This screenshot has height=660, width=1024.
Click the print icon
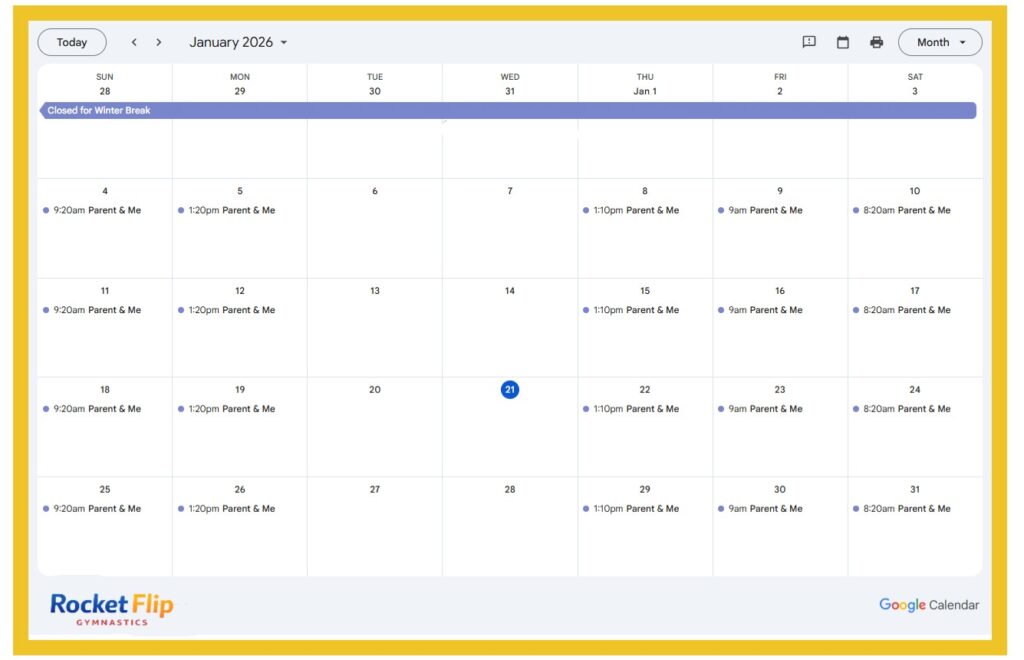pos(877,42)
